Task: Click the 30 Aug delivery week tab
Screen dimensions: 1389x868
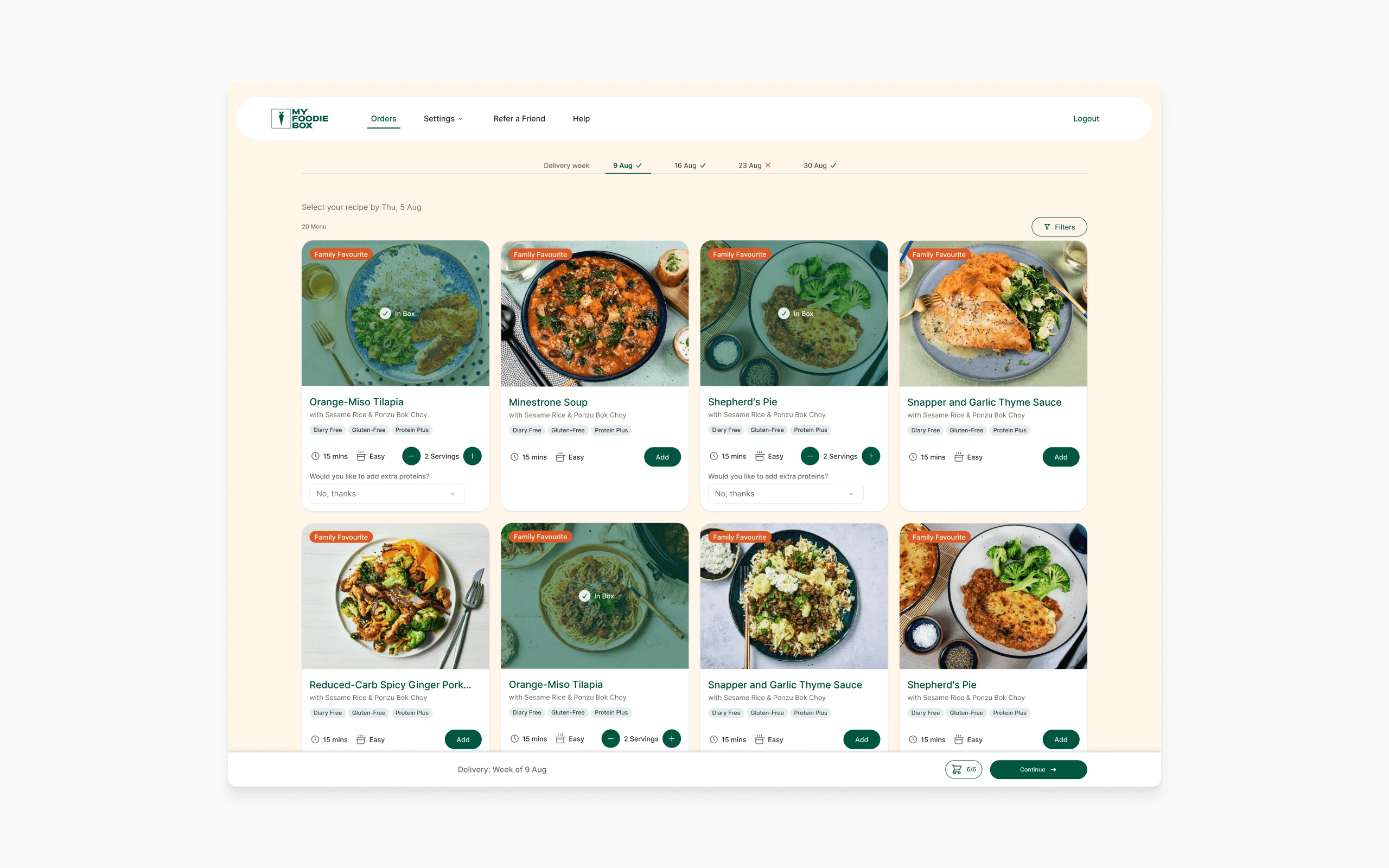Action: tap(819, 165)
